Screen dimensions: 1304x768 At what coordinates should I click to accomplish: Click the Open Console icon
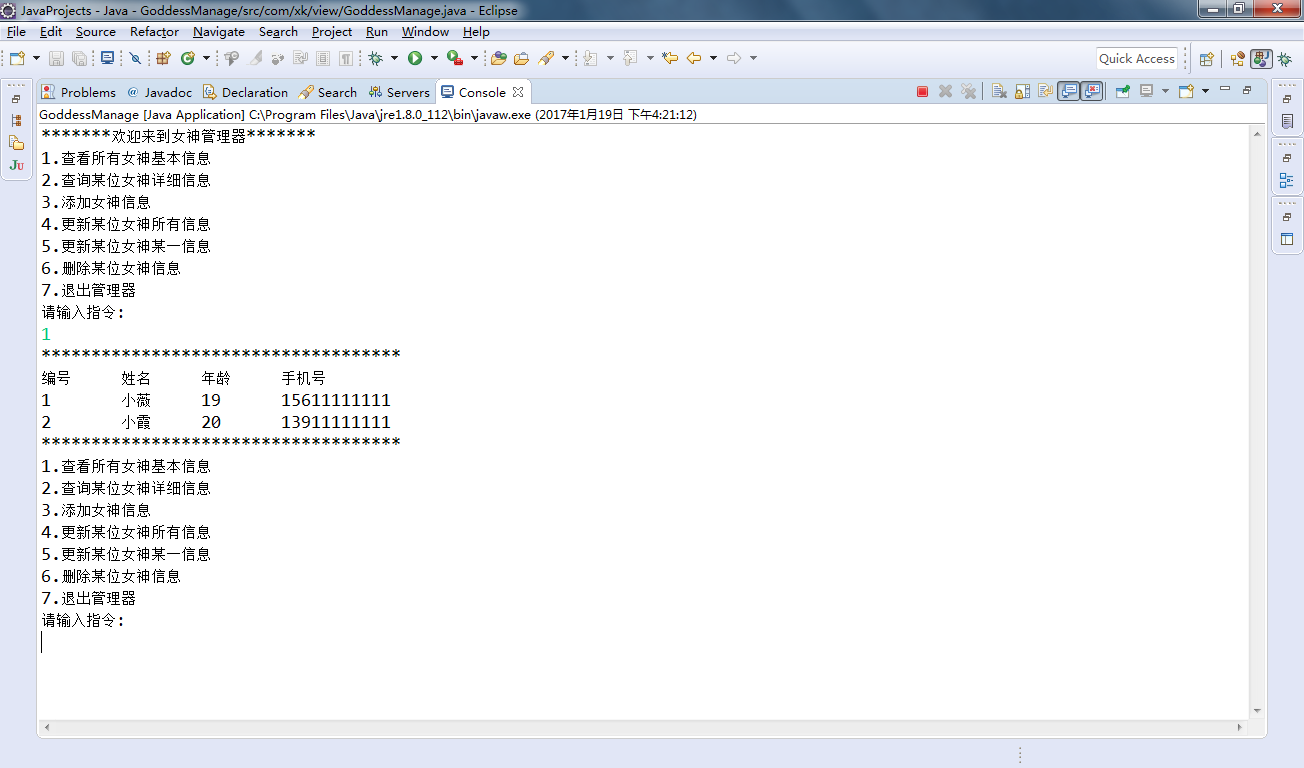coord(1186,91)
